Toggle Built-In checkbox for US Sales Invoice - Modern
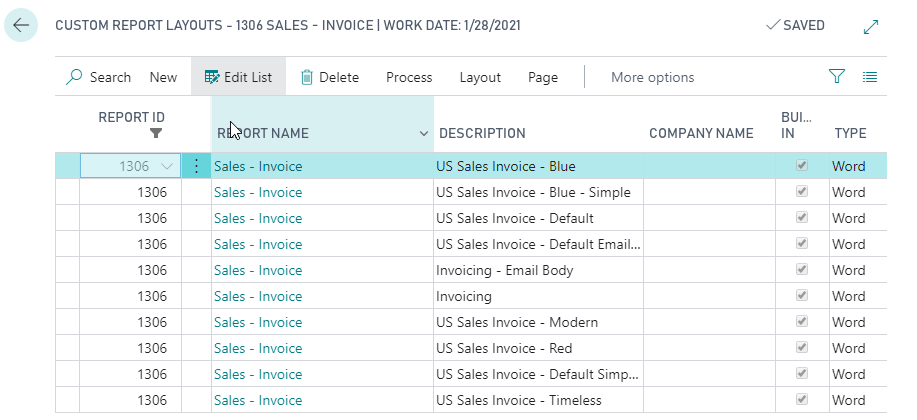 coord(801,322)
